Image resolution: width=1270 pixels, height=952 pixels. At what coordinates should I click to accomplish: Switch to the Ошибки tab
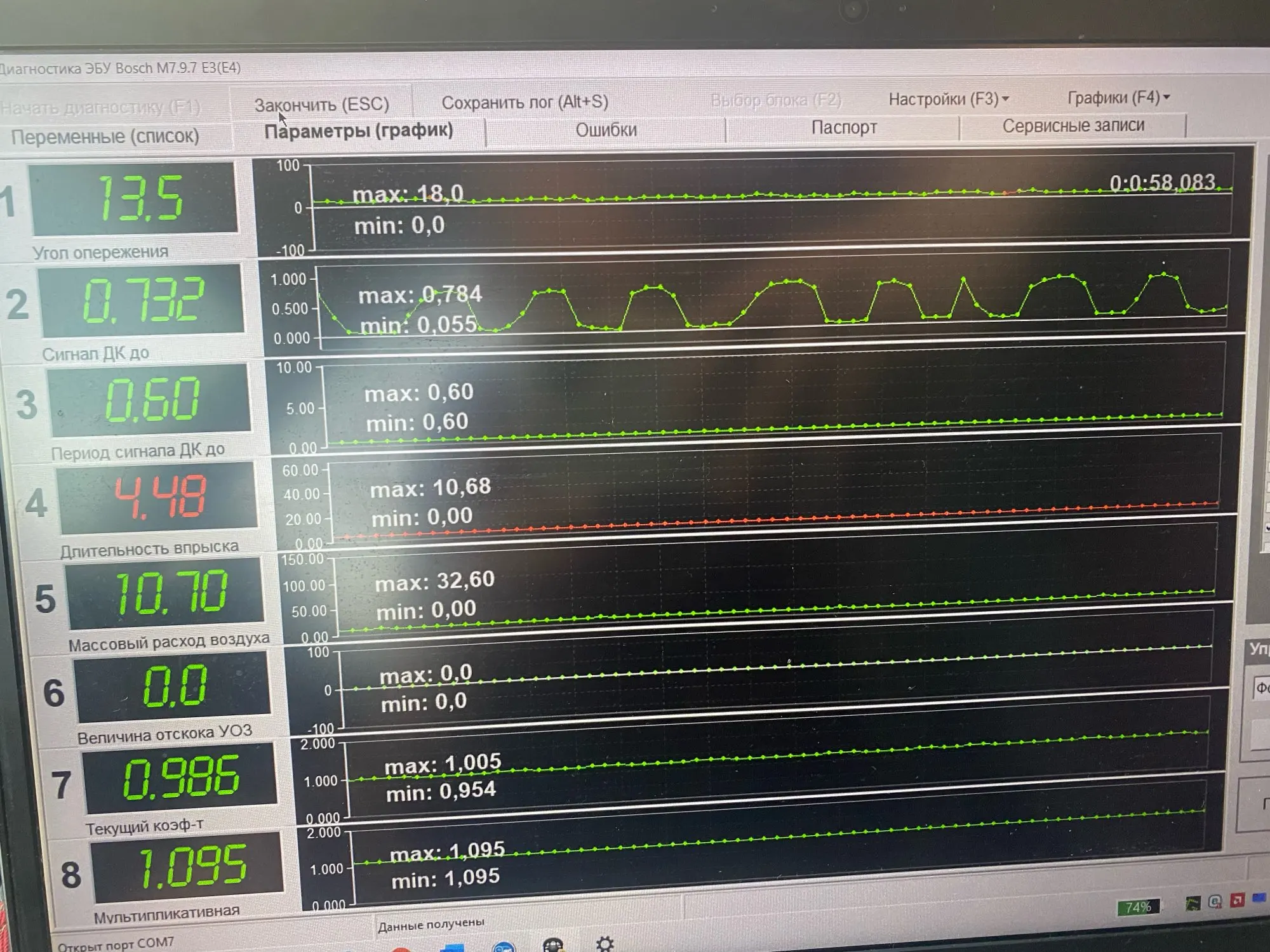point(606,130)
